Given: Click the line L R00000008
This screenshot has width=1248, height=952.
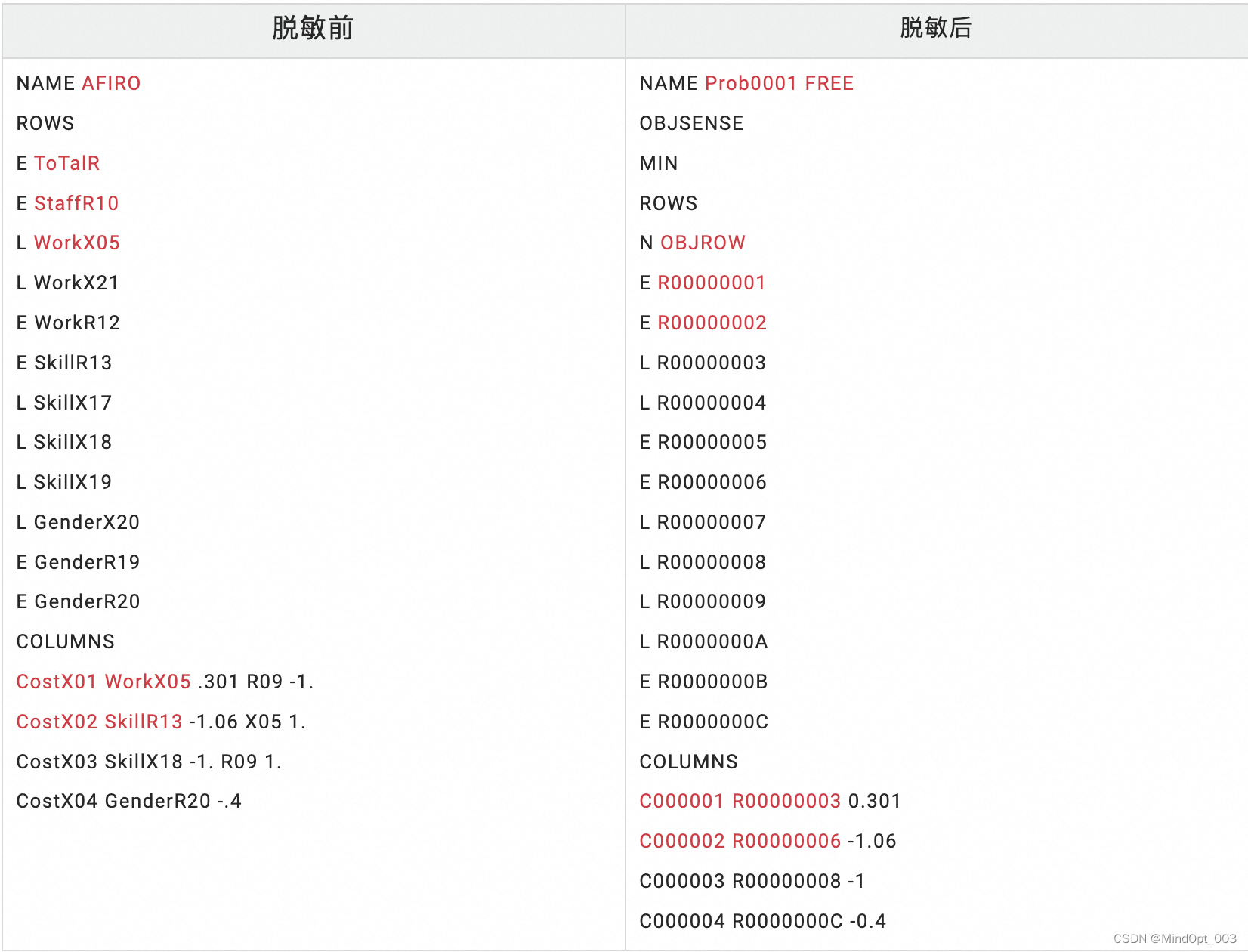Looking at the screenshot, I should pos(703,562).
